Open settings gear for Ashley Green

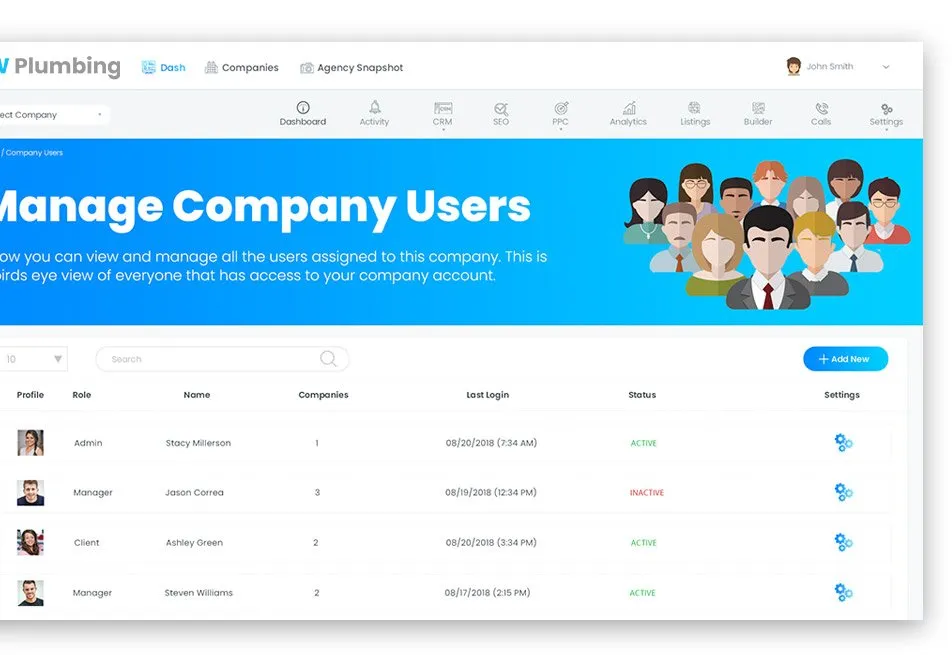pyautogui.click(x=843, y=542)
